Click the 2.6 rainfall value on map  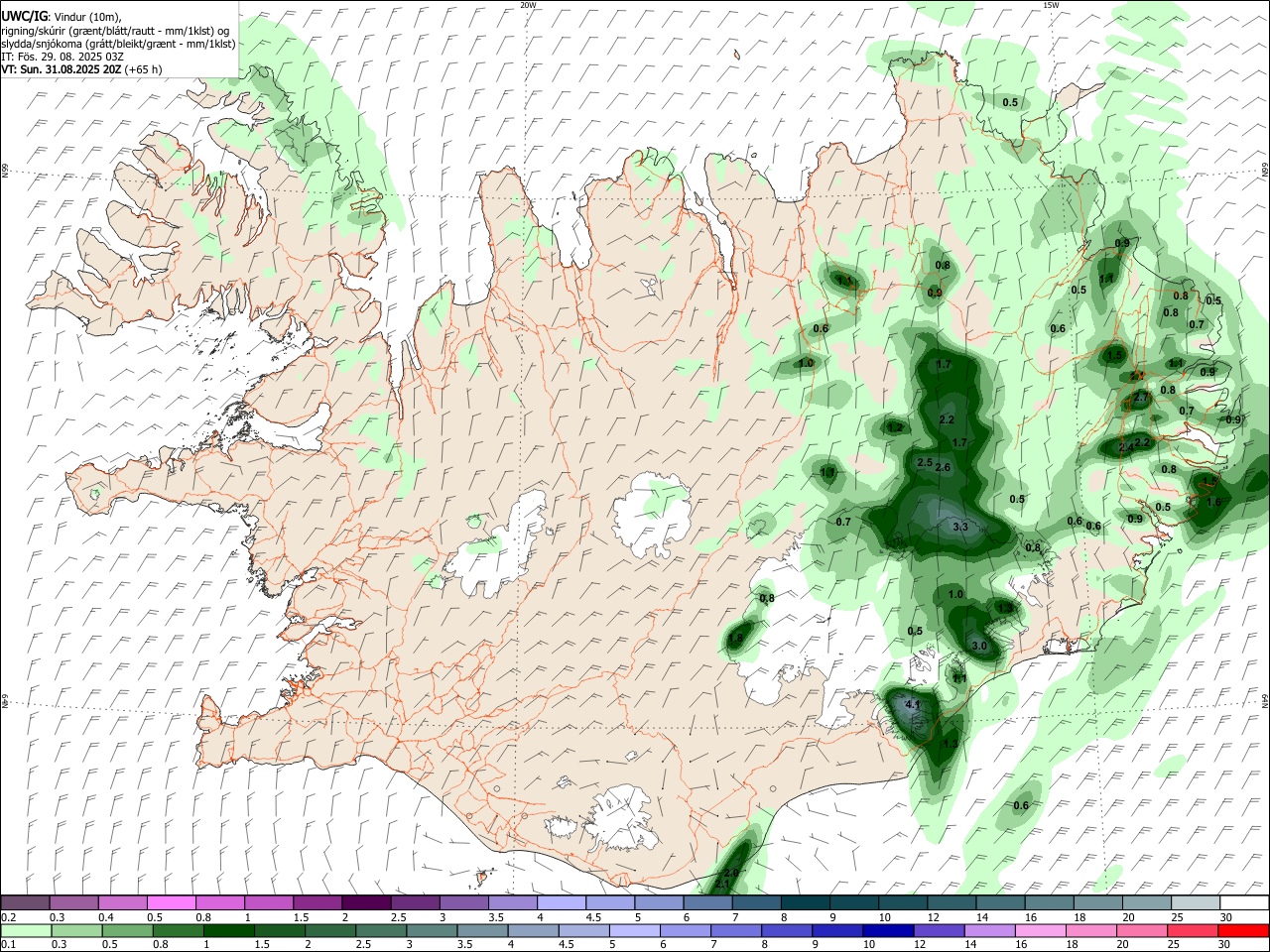[943, 467]
